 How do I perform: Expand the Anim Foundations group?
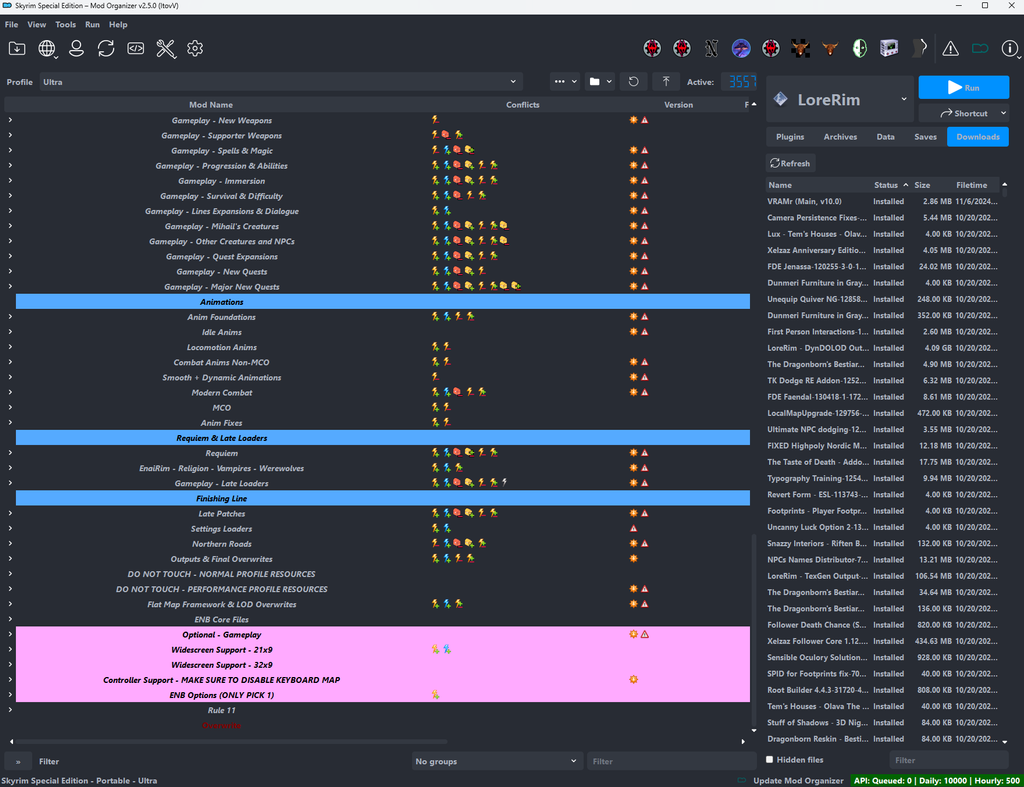tap(10, 317)
